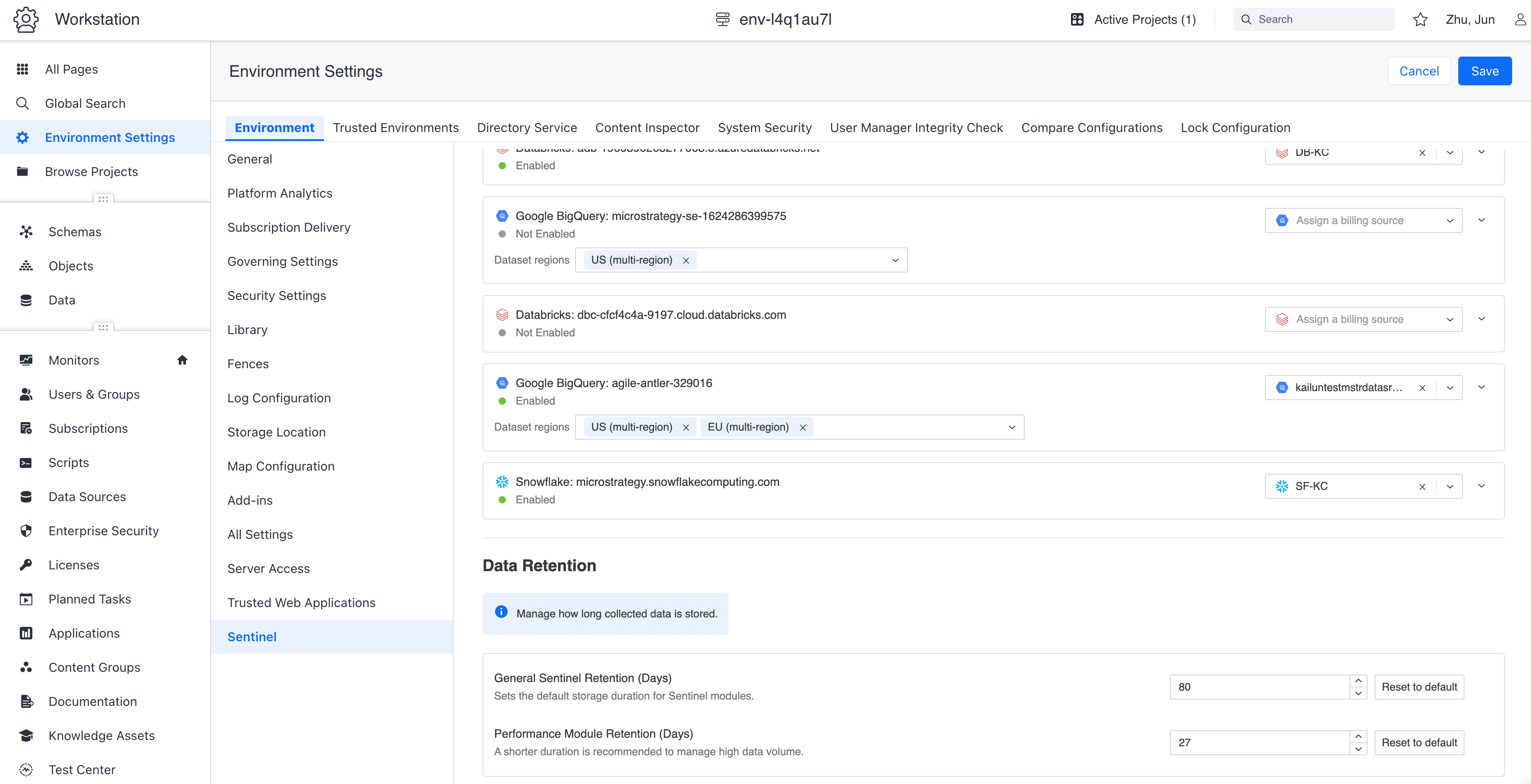The height and width of the screenshot is (784, 1531).
Task: Click the Save button
Action: tap(1485, 71)
